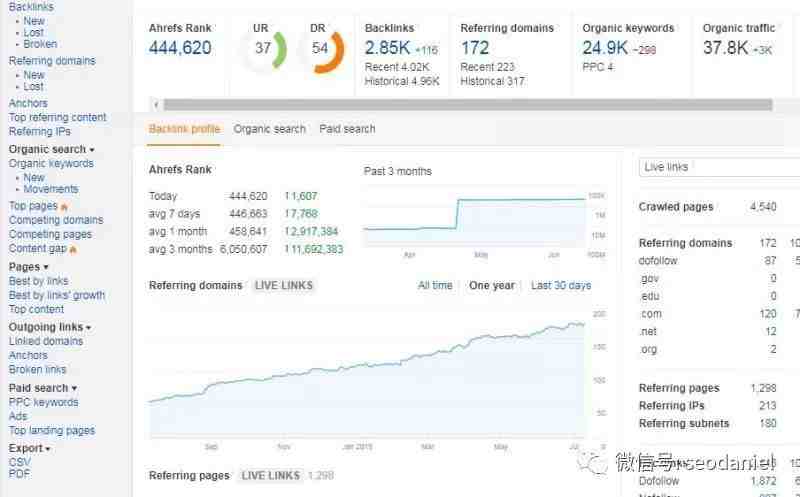Image resolution: width=800 pixels, height=497 pixels.
Task: Open the Top landing pages report
Action: (52, 431)
